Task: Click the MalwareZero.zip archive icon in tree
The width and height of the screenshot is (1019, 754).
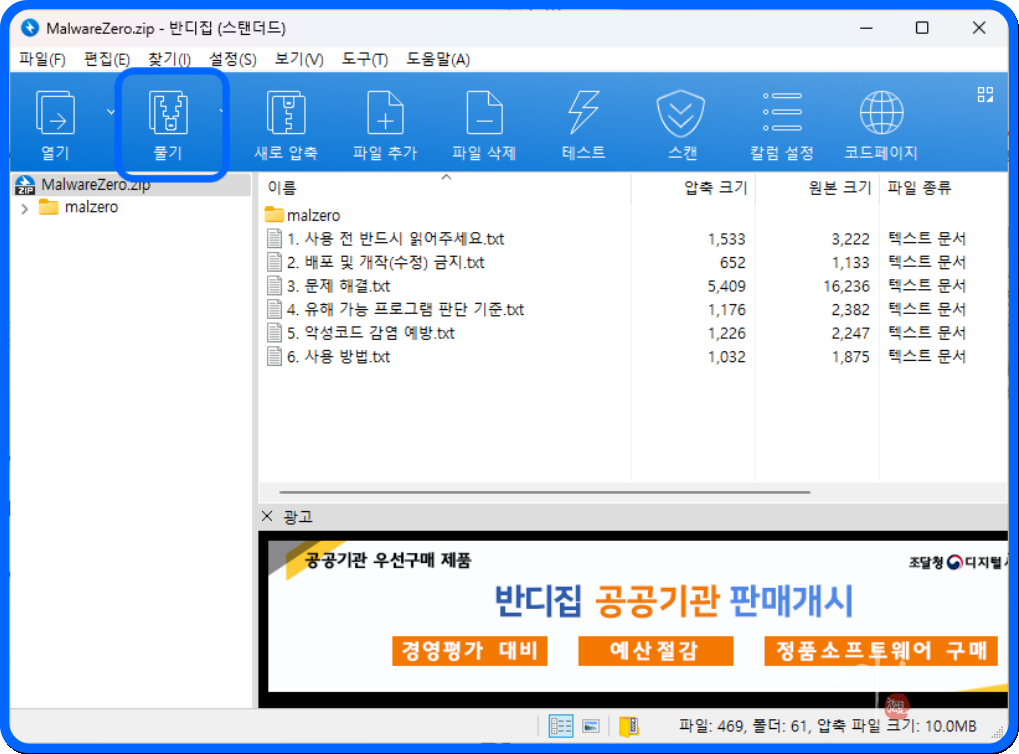Action: [x=25, y=185]
